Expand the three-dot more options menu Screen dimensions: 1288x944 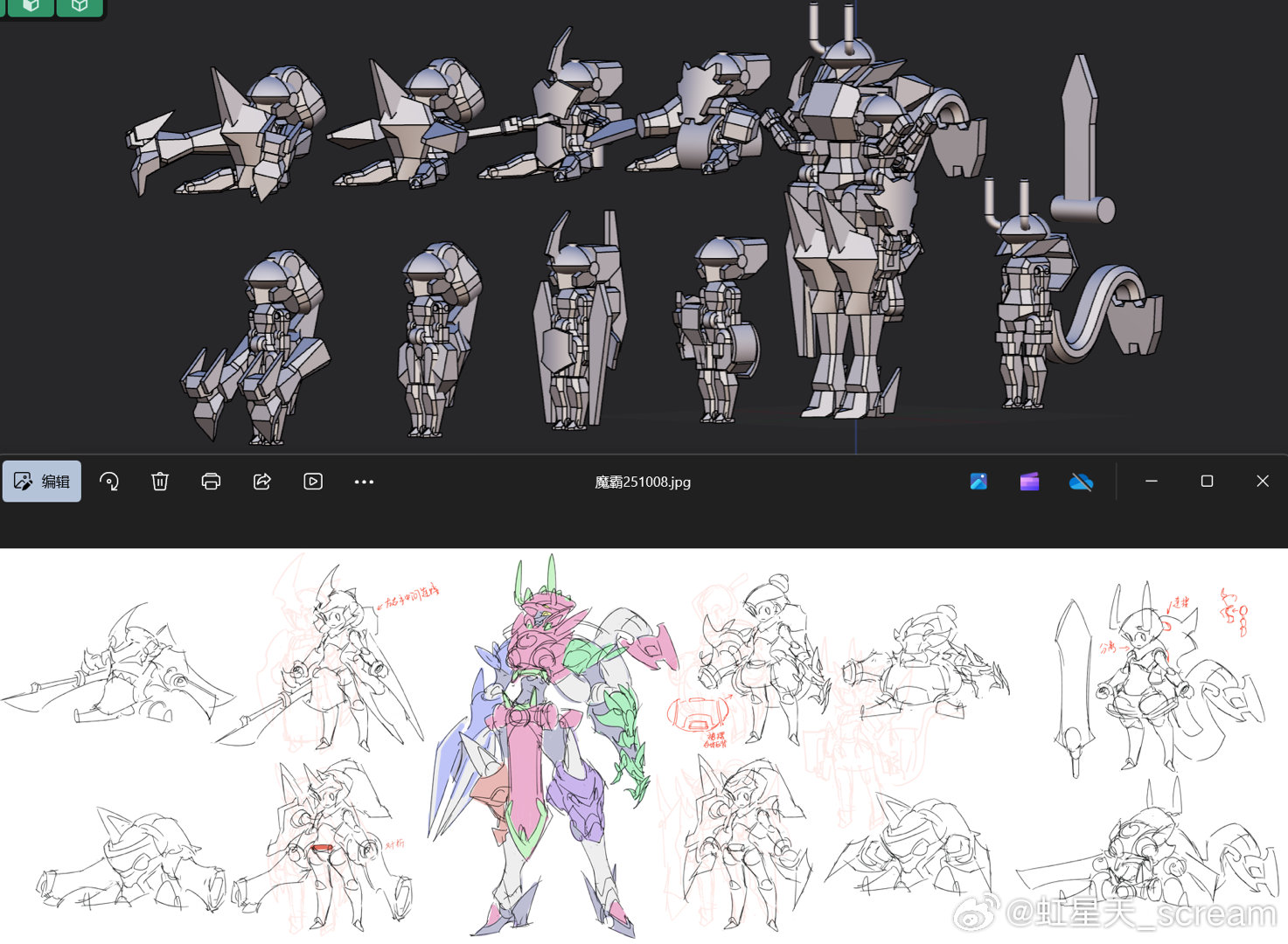[x=364, y=482]
